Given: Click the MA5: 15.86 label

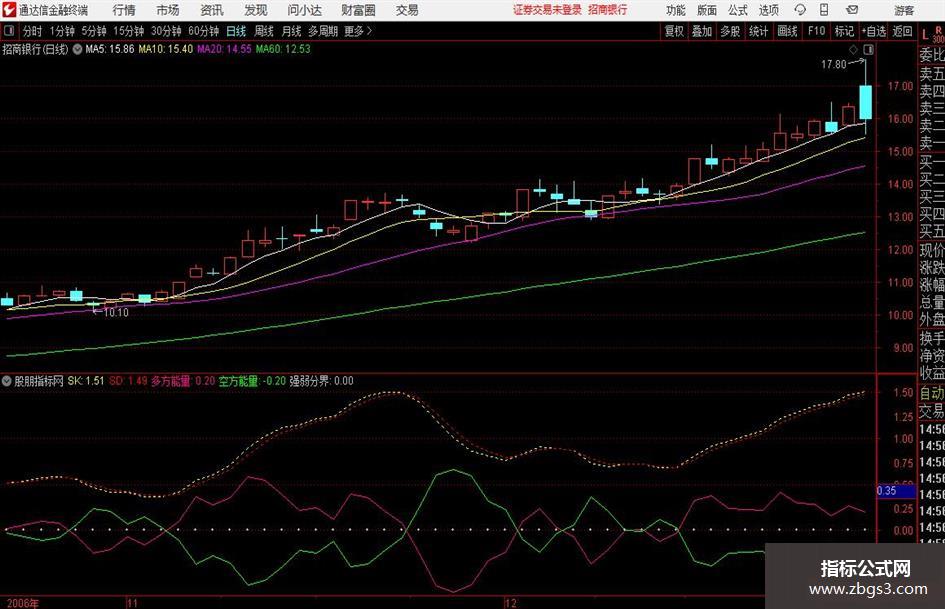Looking at the screenshot, I should (x=110, y=49).
